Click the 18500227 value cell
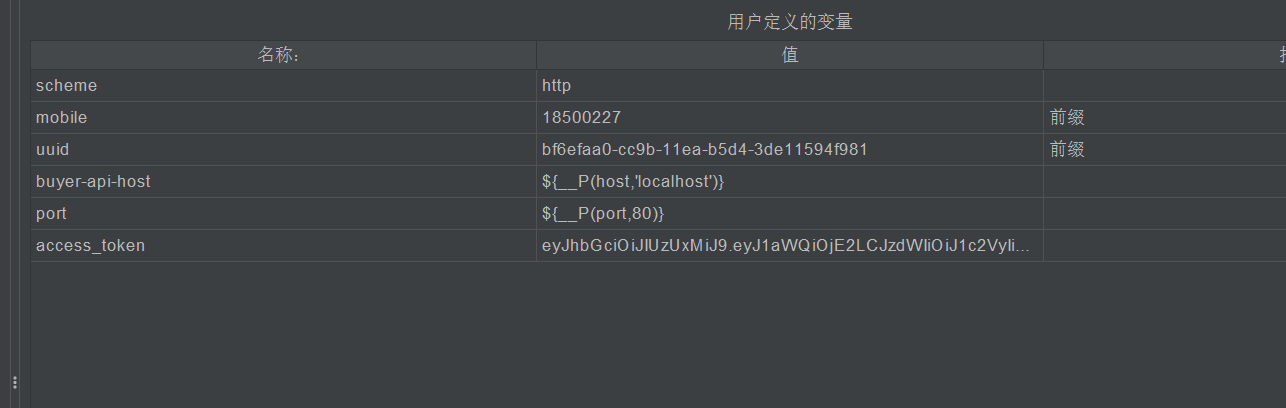 (790, 118)
